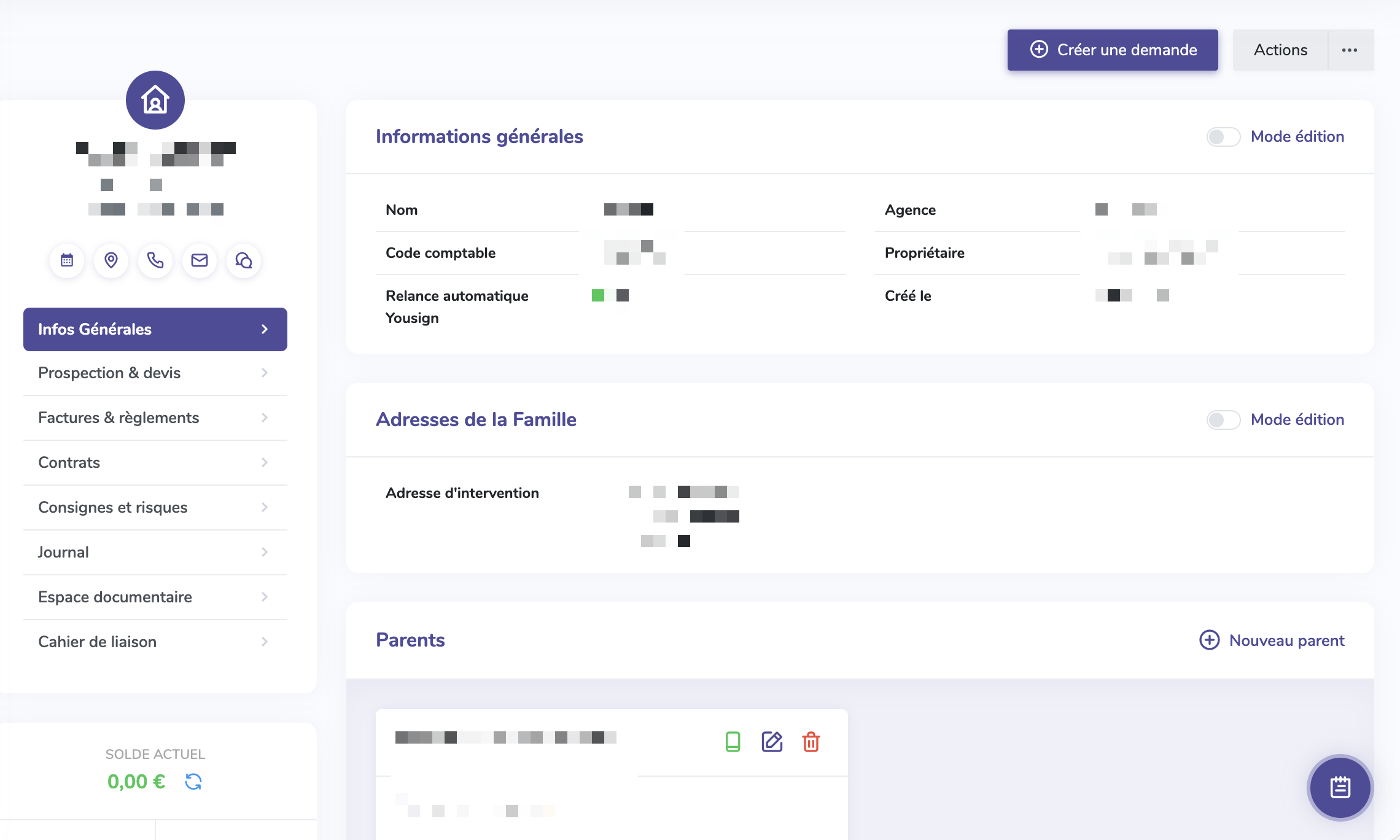Enable Mode édition for Informations générales
The height and width of the screenshot is (840, 1400).
point(1223,137)
